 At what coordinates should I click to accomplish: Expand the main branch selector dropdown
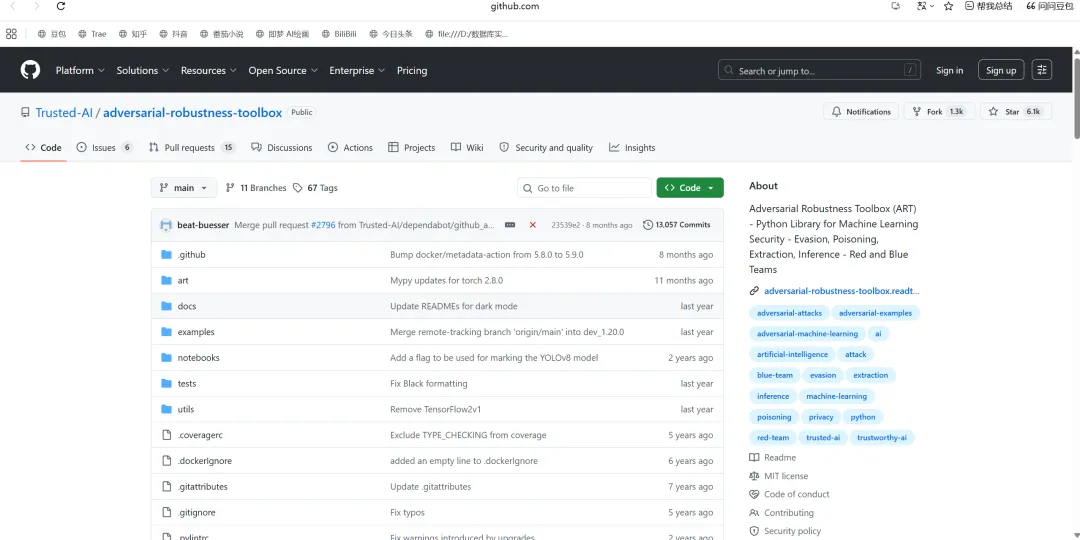click(184, 188)
